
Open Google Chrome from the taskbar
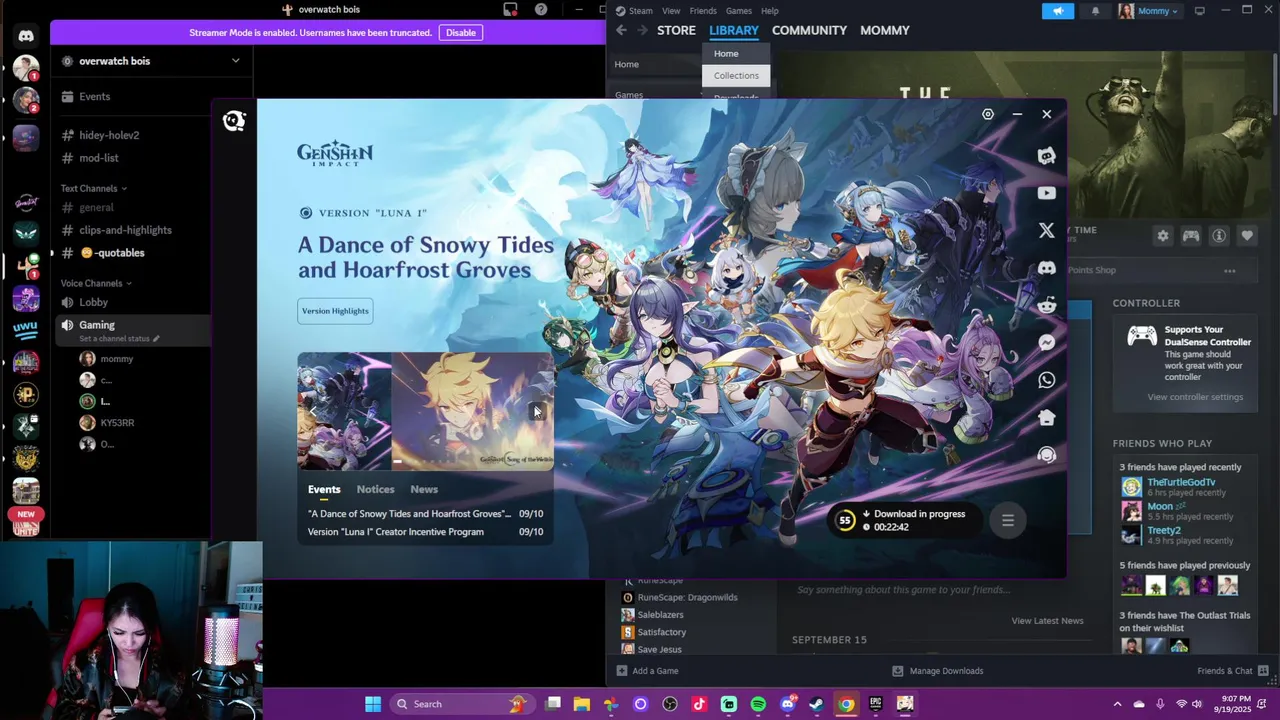[x=846, y=704]
